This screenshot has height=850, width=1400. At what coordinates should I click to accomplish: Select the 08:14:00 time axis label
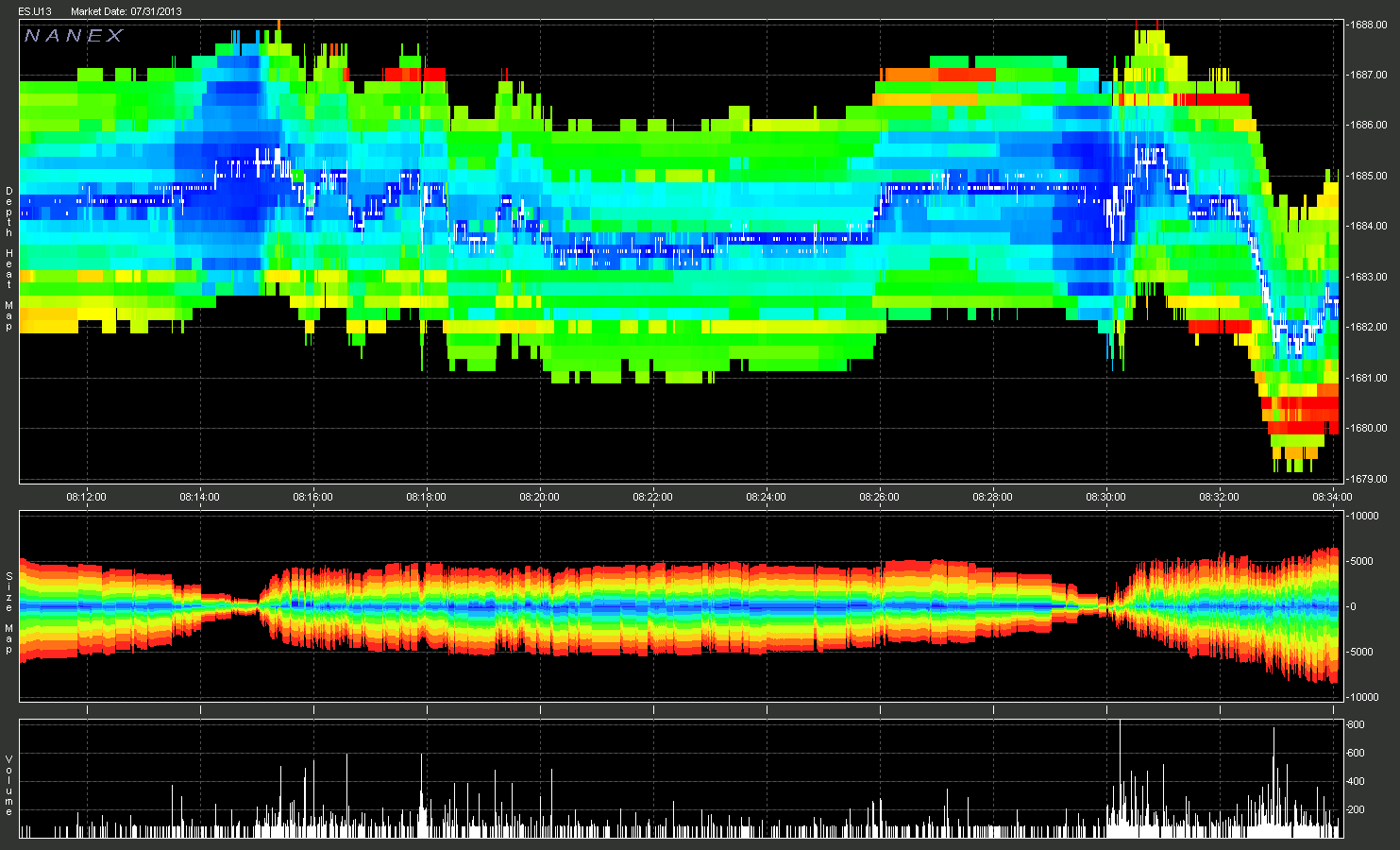(x=199, y=497)
